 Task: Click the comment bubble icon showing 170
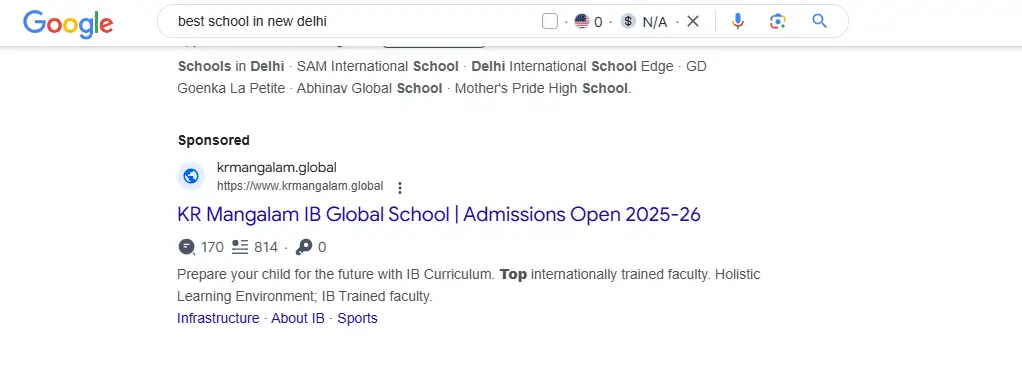coord(186,247)
